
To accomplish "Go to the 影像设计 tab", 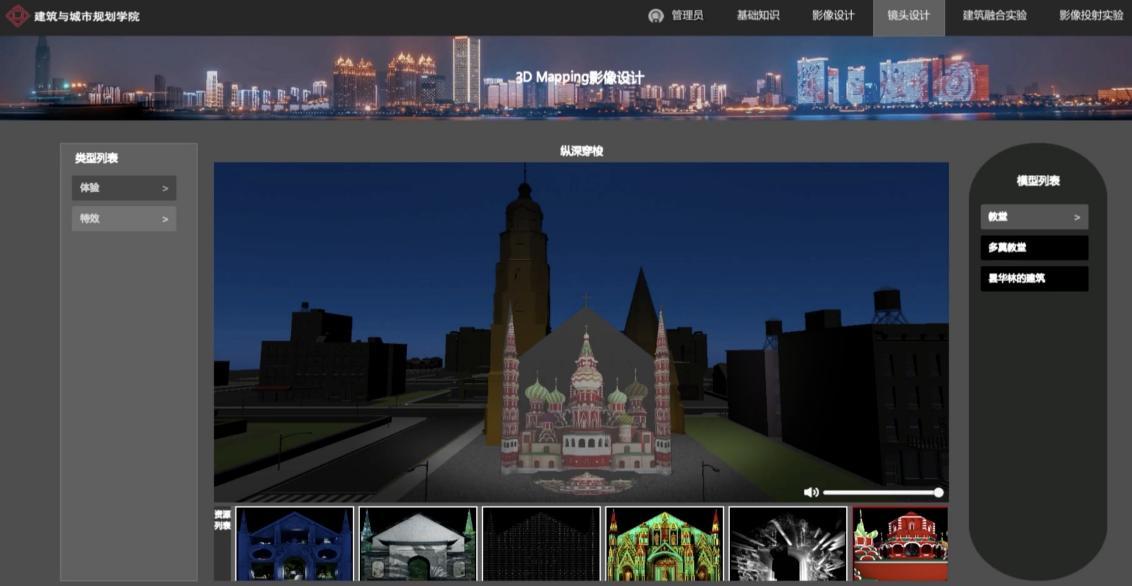I will [832, 16].
